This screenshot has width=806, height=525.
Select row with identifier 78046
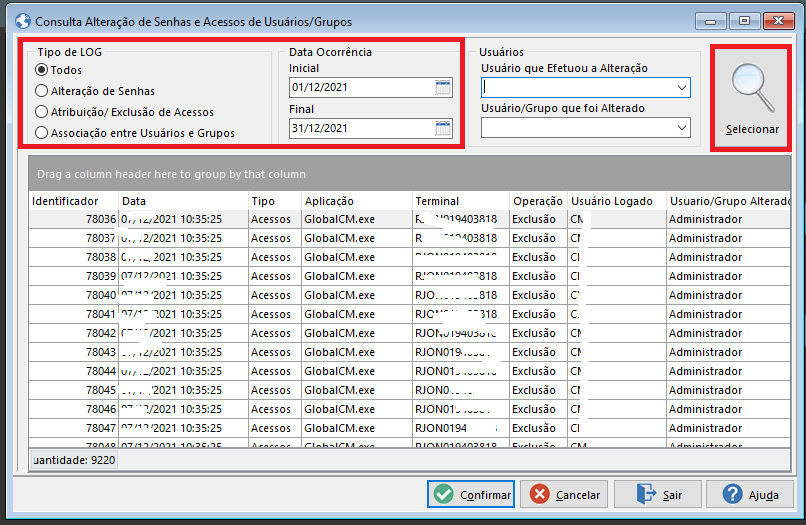(409, 410)
